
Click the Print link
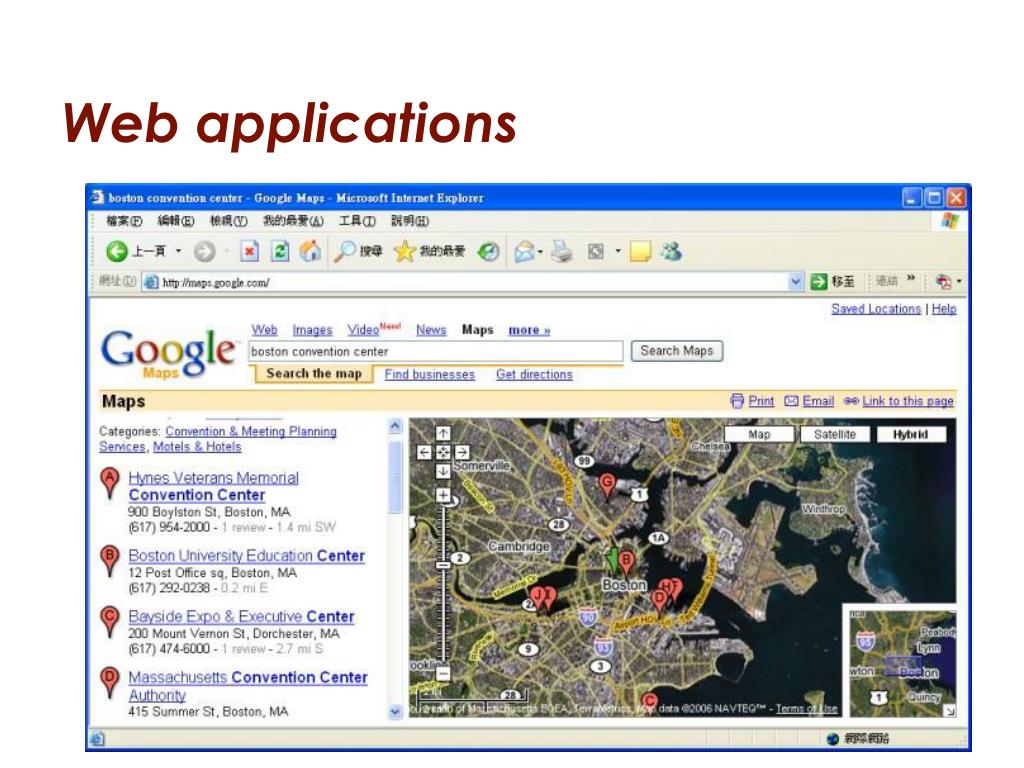[761, 401]
